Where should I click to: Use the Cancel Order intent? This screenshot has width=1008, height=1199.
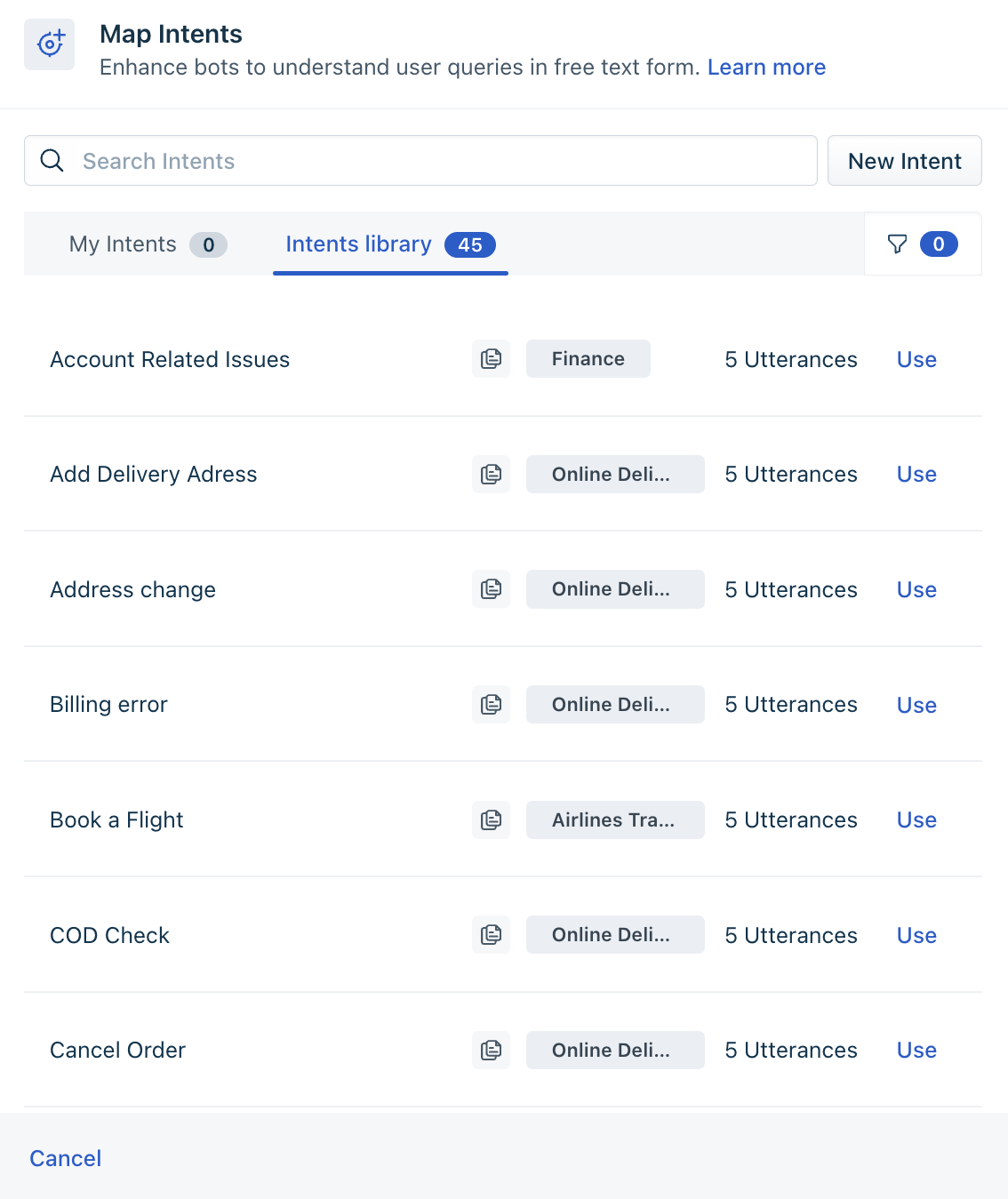tap(916, 1051)
